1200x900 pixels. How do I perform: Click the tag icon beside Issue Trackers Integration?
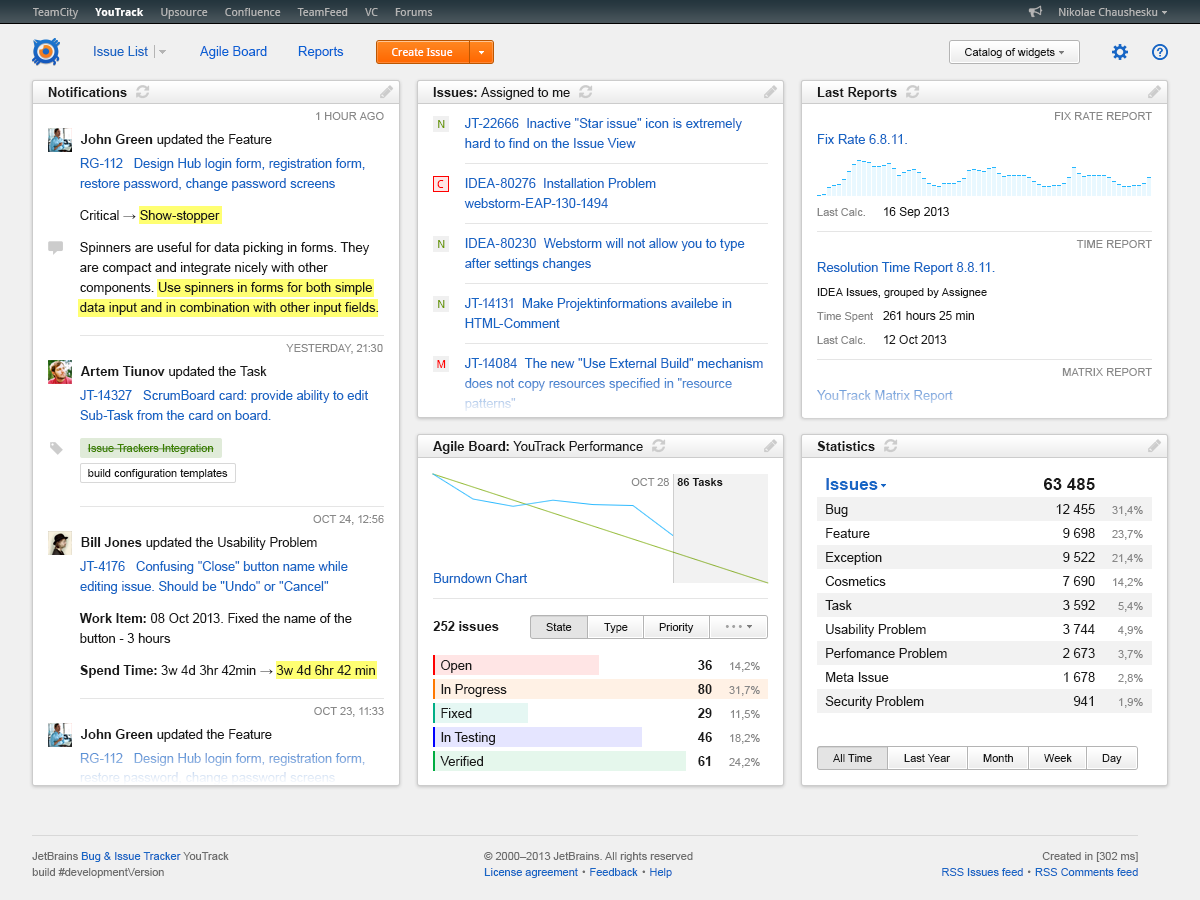(56, 448)
